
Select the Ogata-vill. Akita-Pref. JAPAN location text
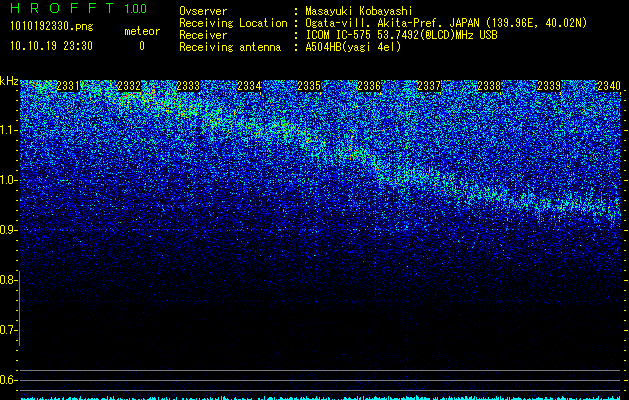point(446,23)
